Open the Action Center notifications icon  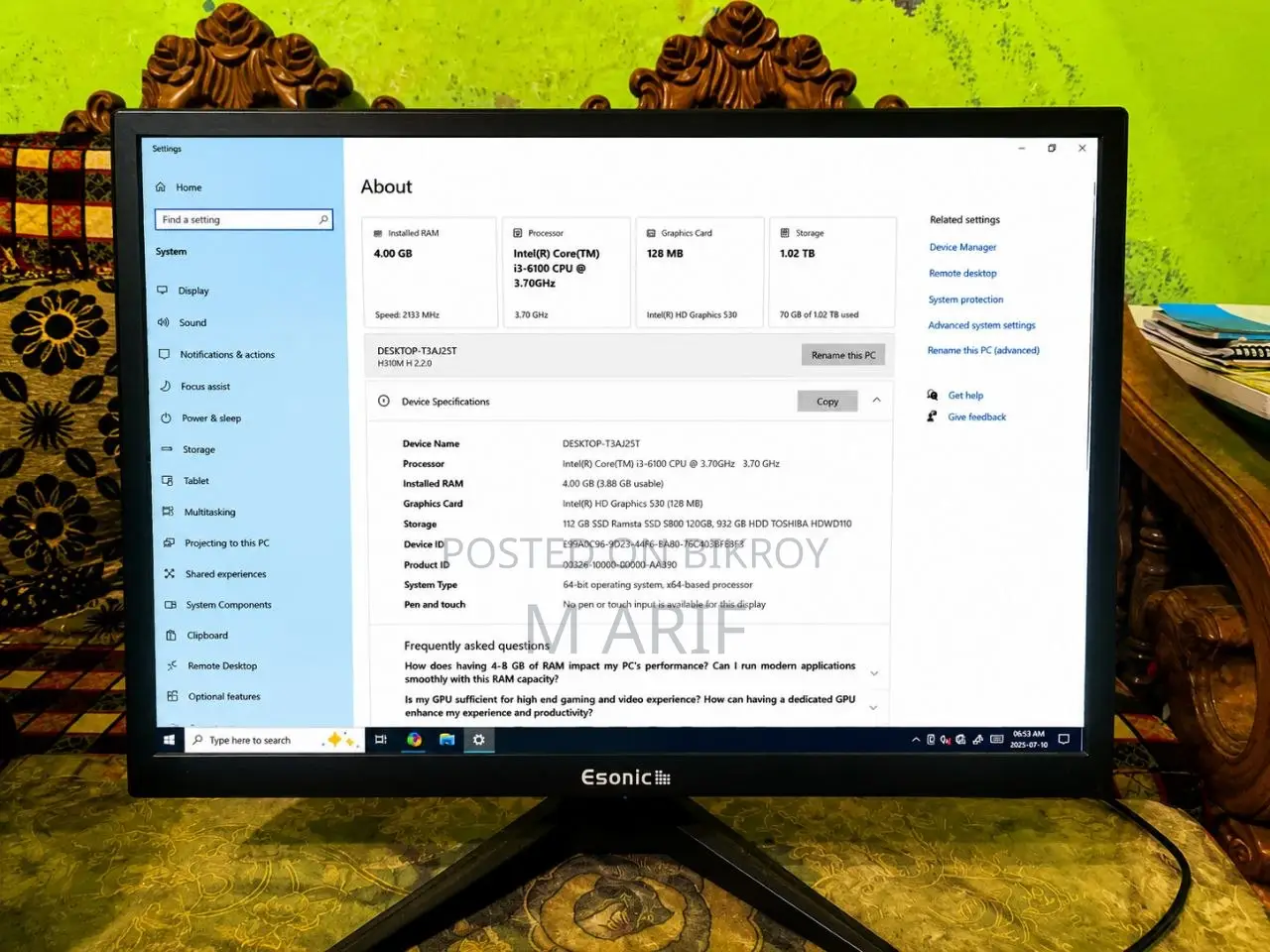point(1064,740)
